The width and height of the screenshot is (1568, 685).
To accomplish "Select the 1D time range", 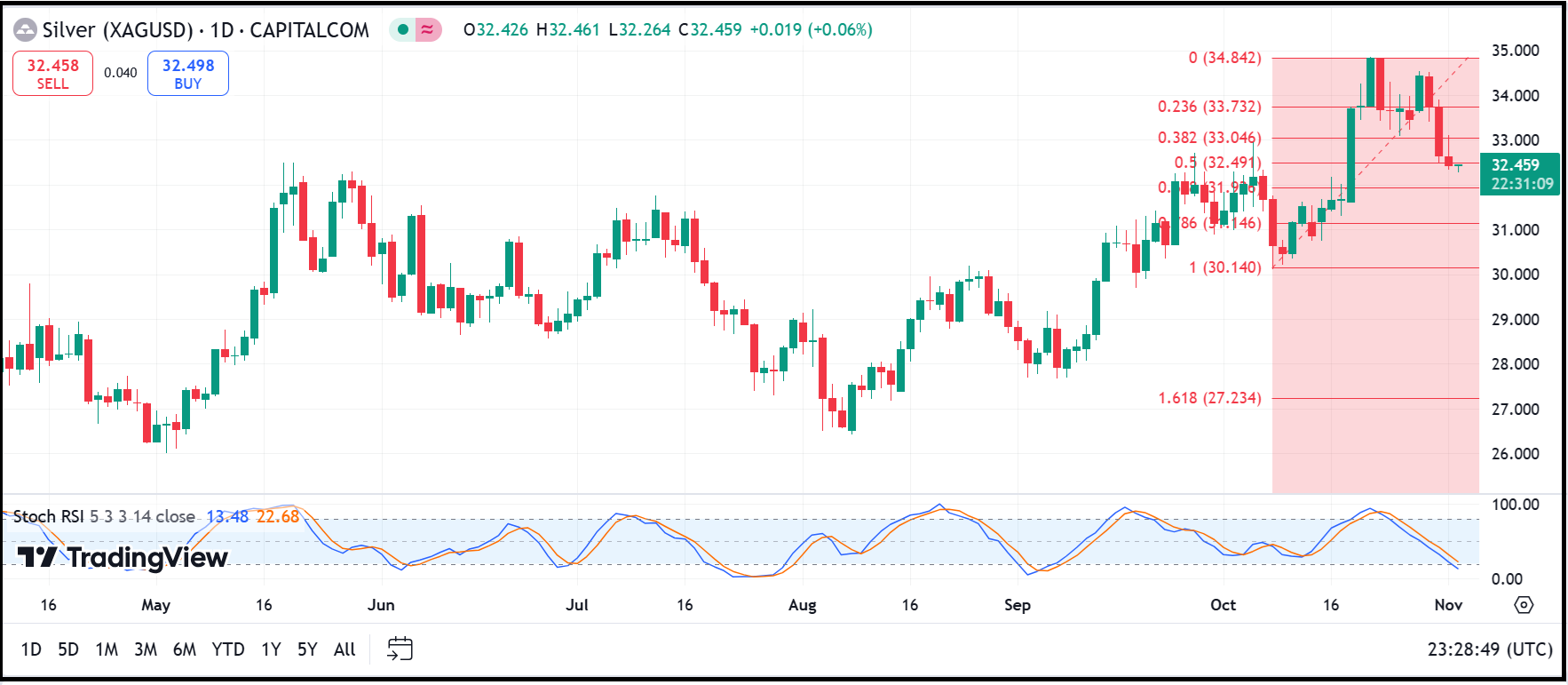I will (x=31, y=649).
